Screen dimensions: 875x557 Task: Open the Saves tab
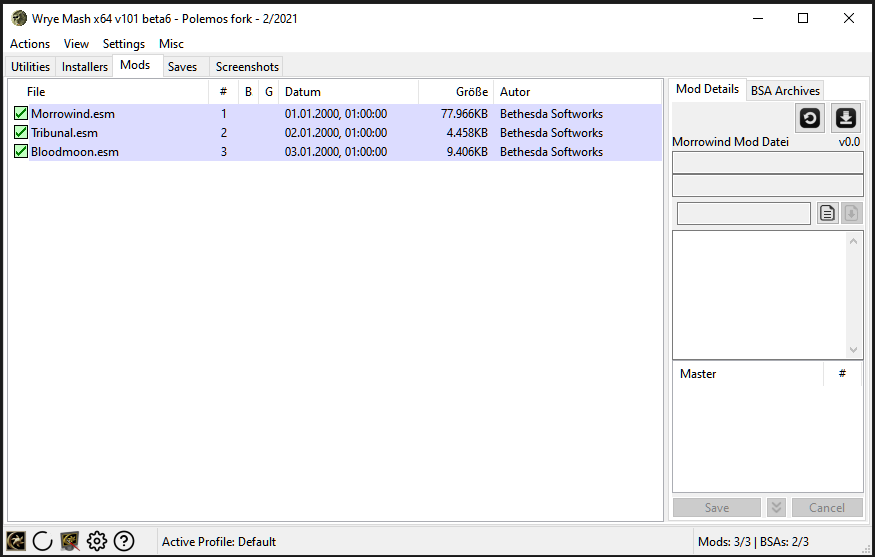tap(183, 67)
